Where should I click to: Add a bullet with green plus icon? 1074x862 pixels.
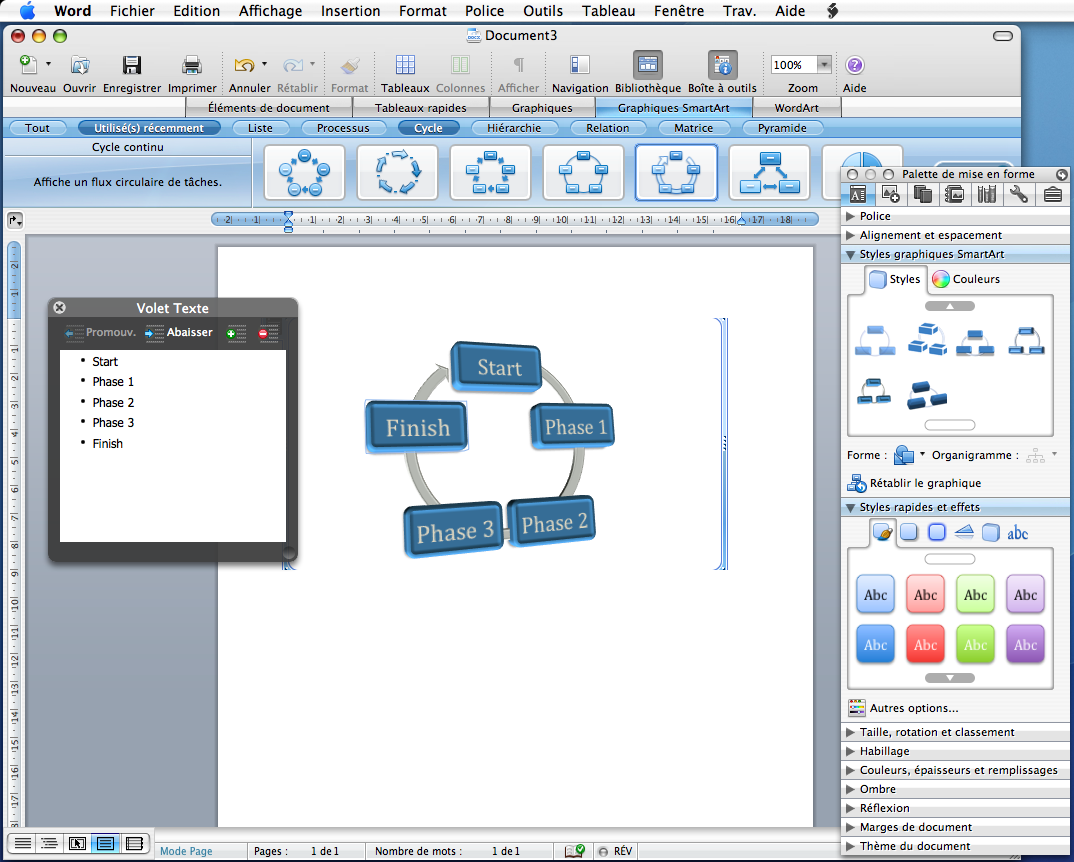pyautogui.click(x=237, y=333)
